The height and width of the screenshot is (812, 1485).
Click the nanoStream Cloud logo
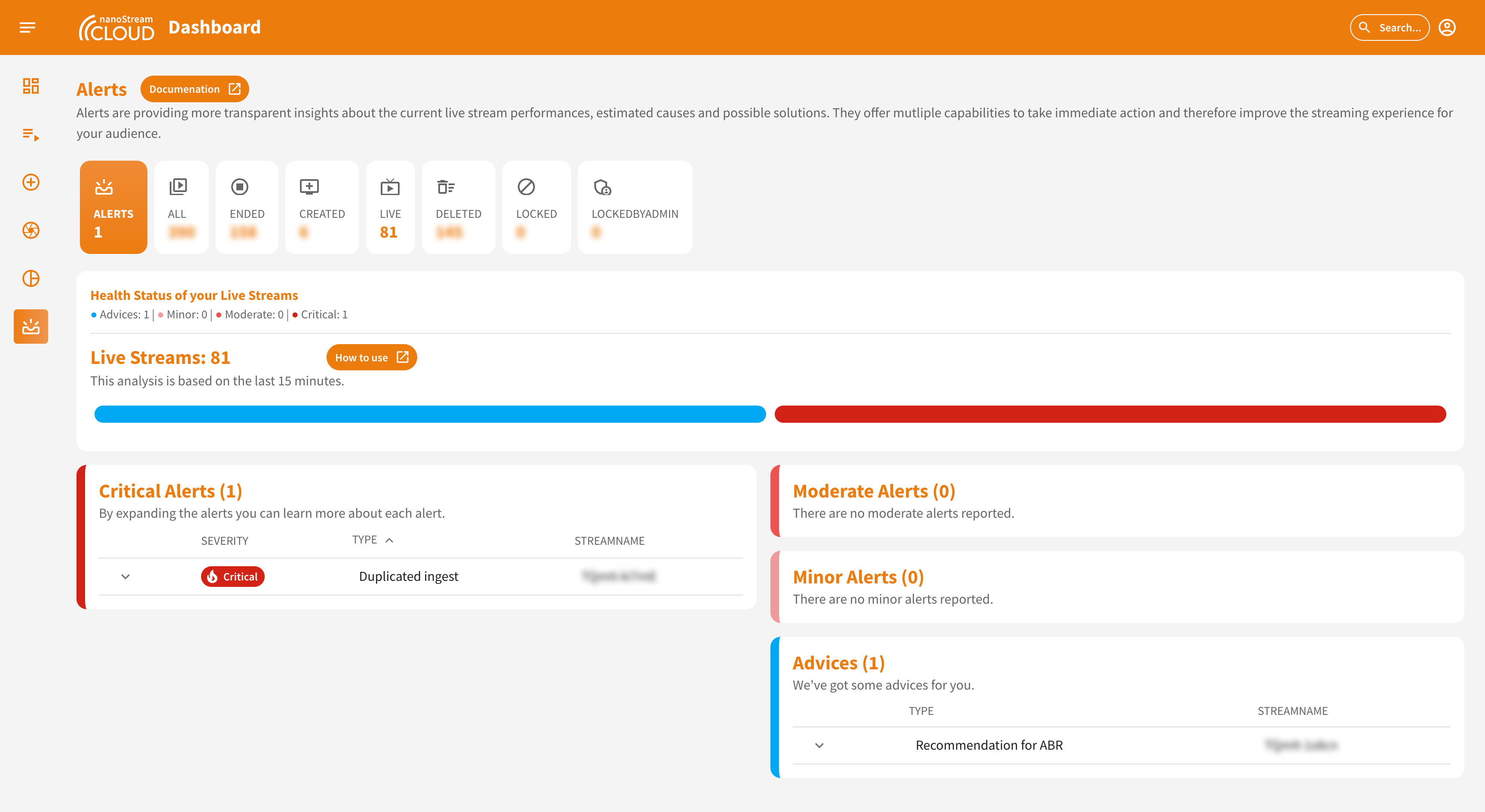coord(116,27)
